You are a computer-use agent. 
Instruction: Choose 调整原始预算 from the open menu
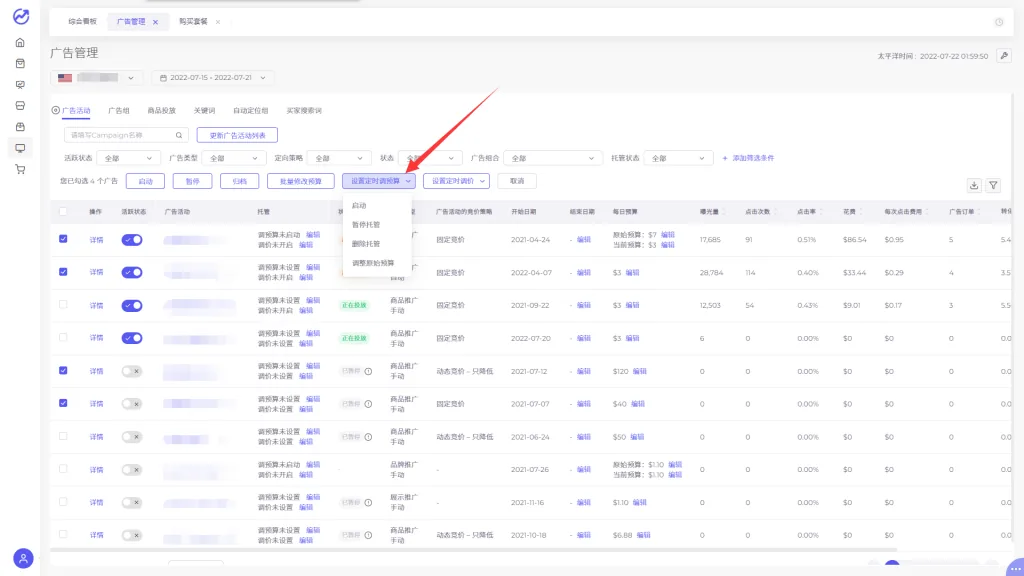[373, 263]
